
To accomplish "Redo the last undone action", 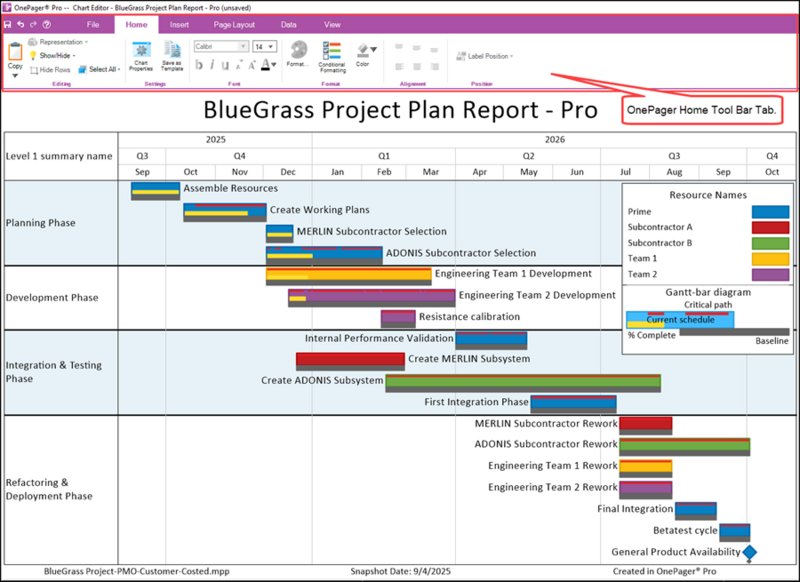I will pyautogui.click(x=33, y=24).
